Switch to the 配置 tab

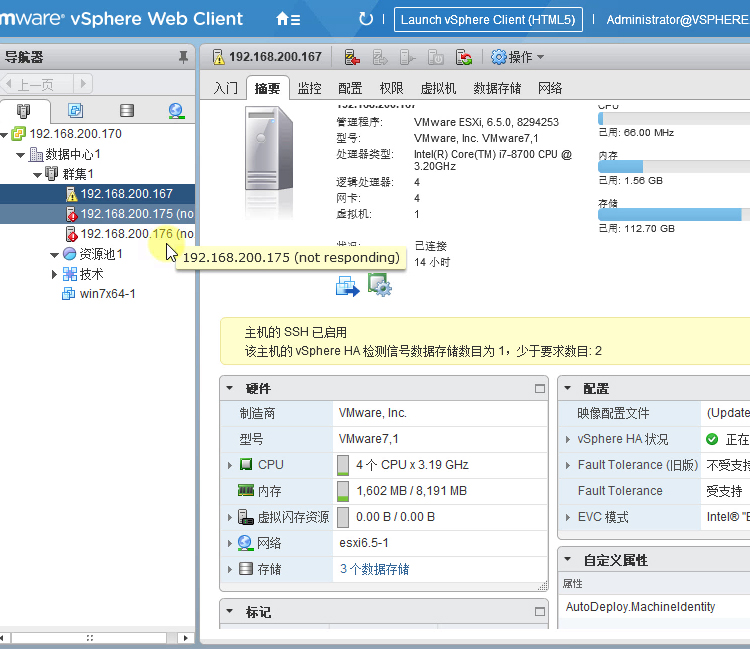point(350,88)
